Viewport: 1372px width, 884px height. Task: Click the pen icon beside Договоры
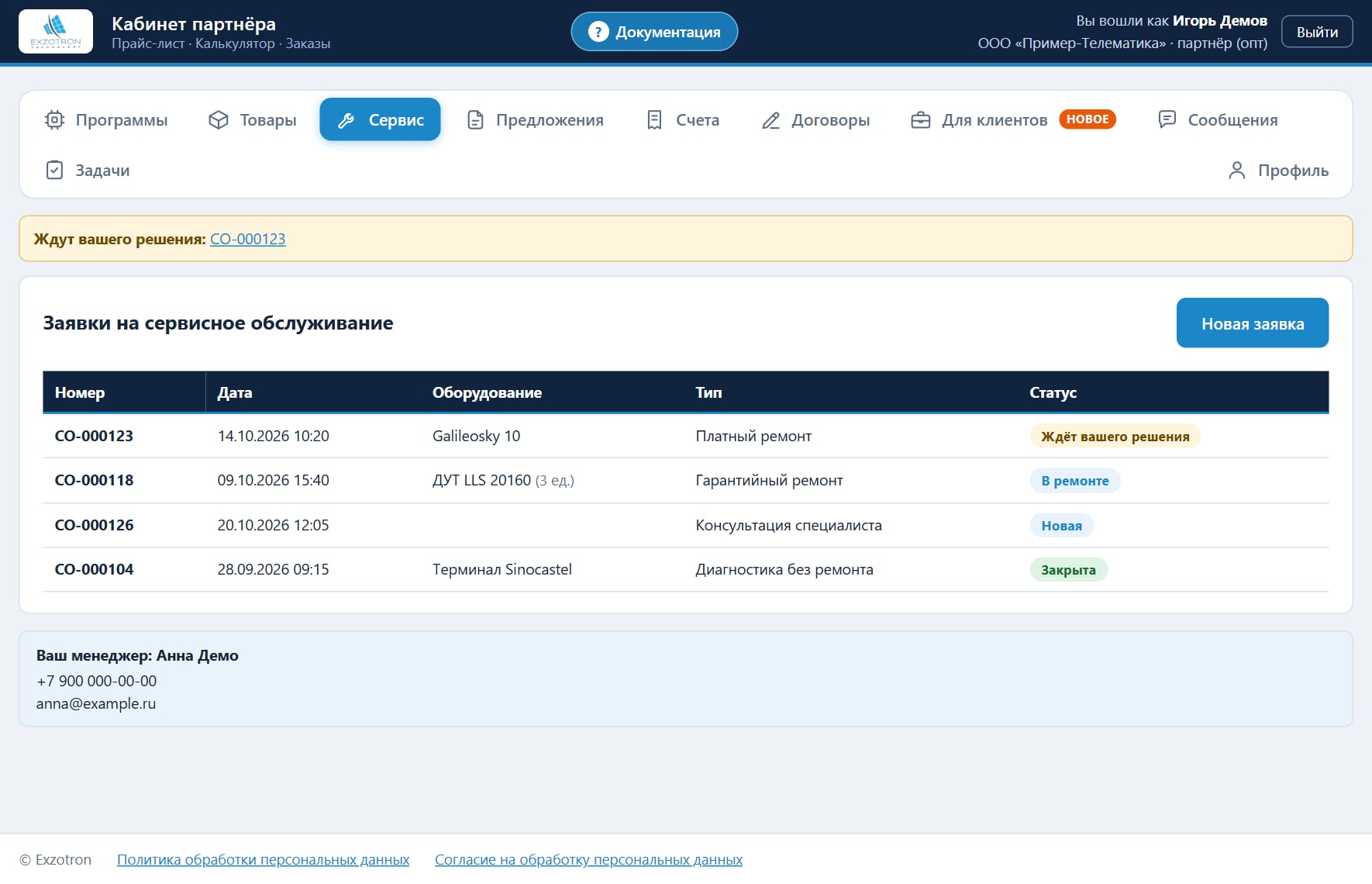(770, 120)
